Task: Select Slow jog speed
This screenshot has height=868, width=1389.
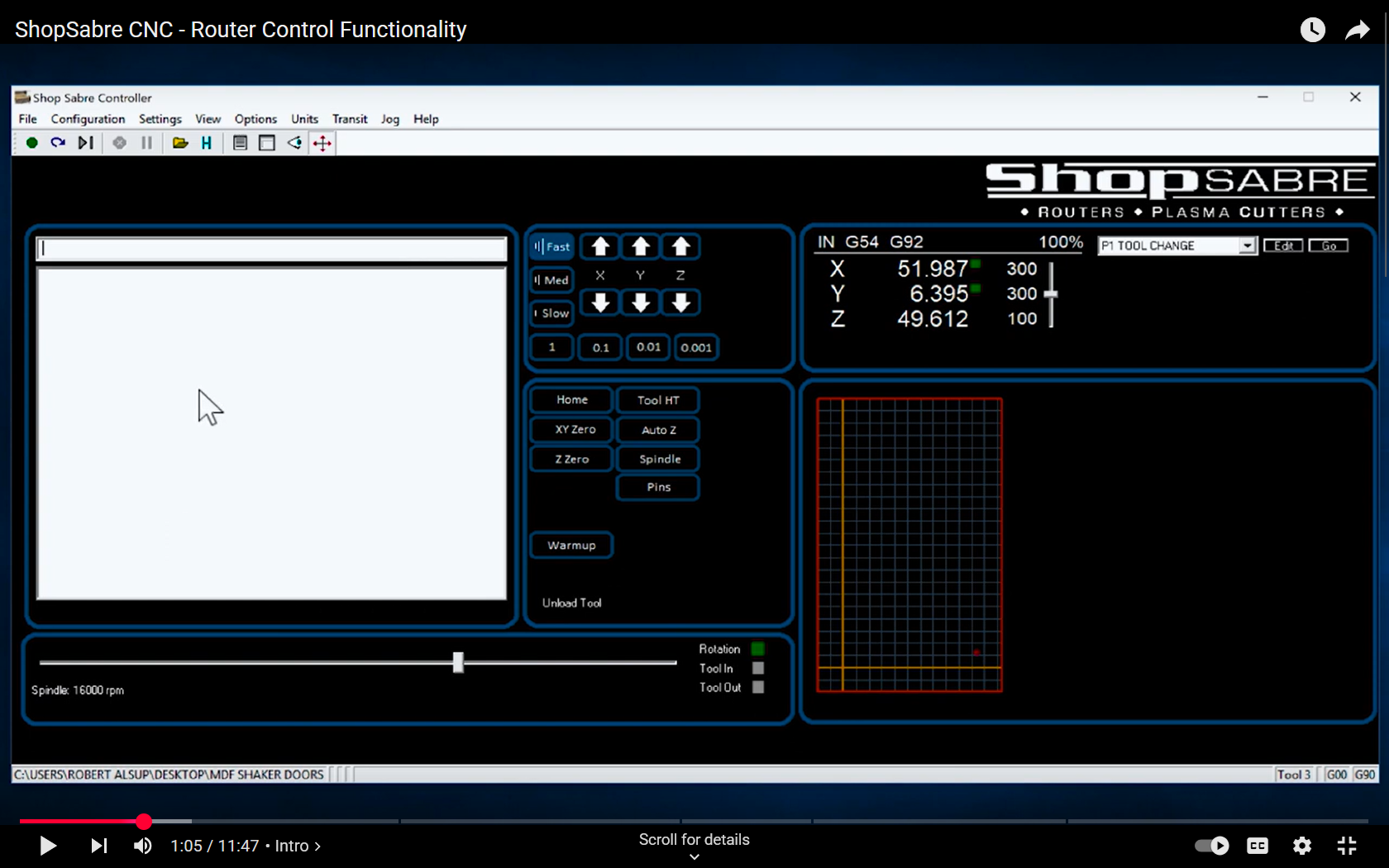Action: click(551, 313)
